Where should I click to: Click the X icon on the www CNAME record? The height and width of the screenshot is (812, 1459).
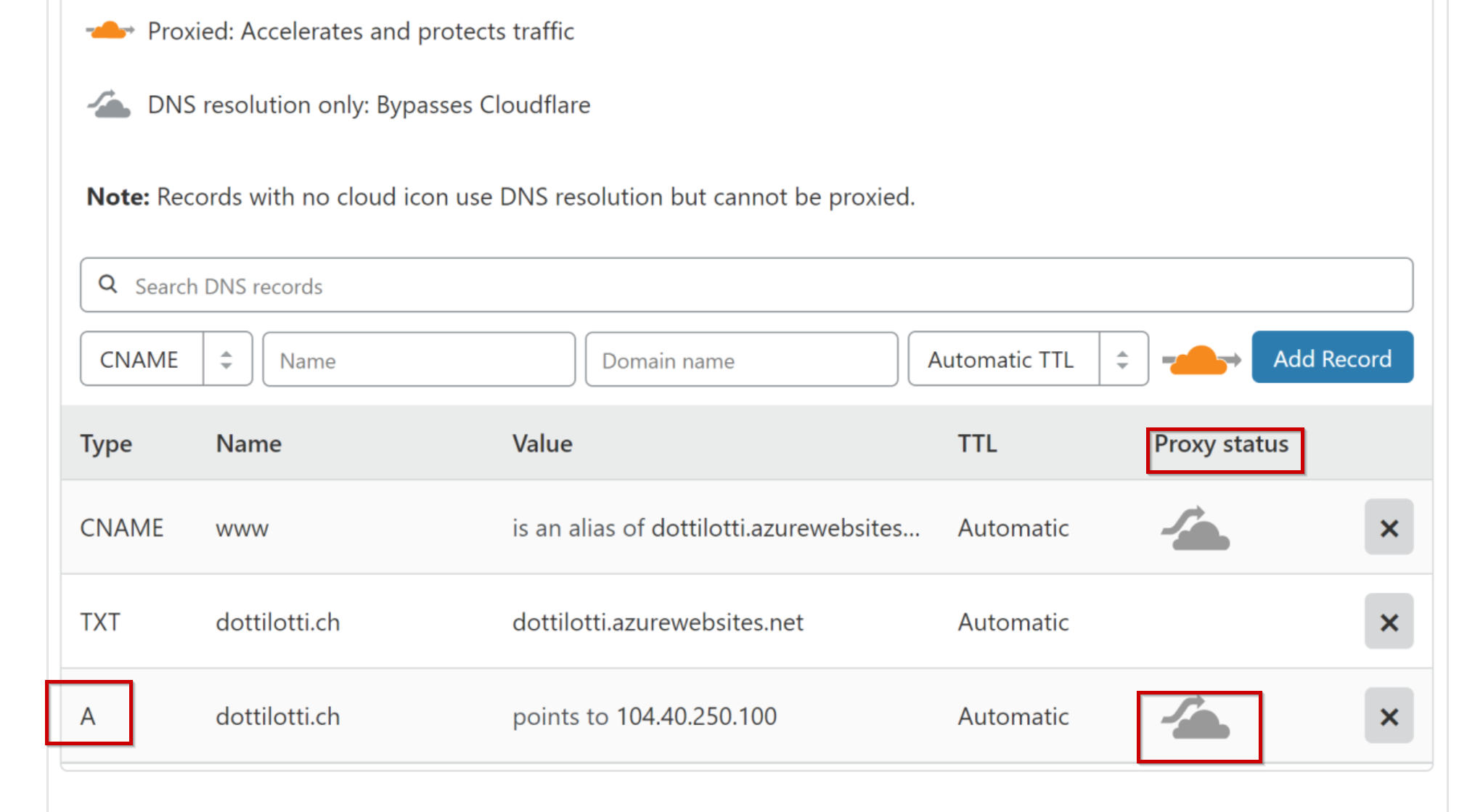click(x=1389, y=528)
